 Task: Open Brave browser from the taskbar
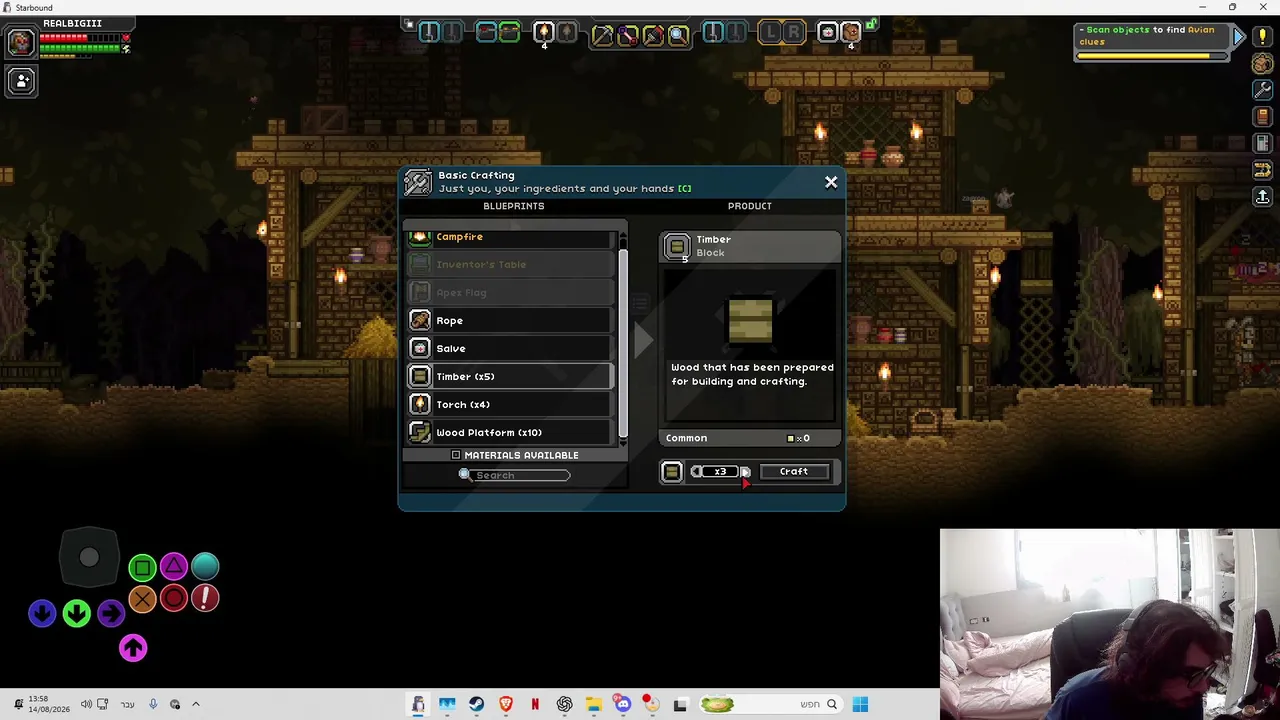pyautogui.click(x=505, y=704)
